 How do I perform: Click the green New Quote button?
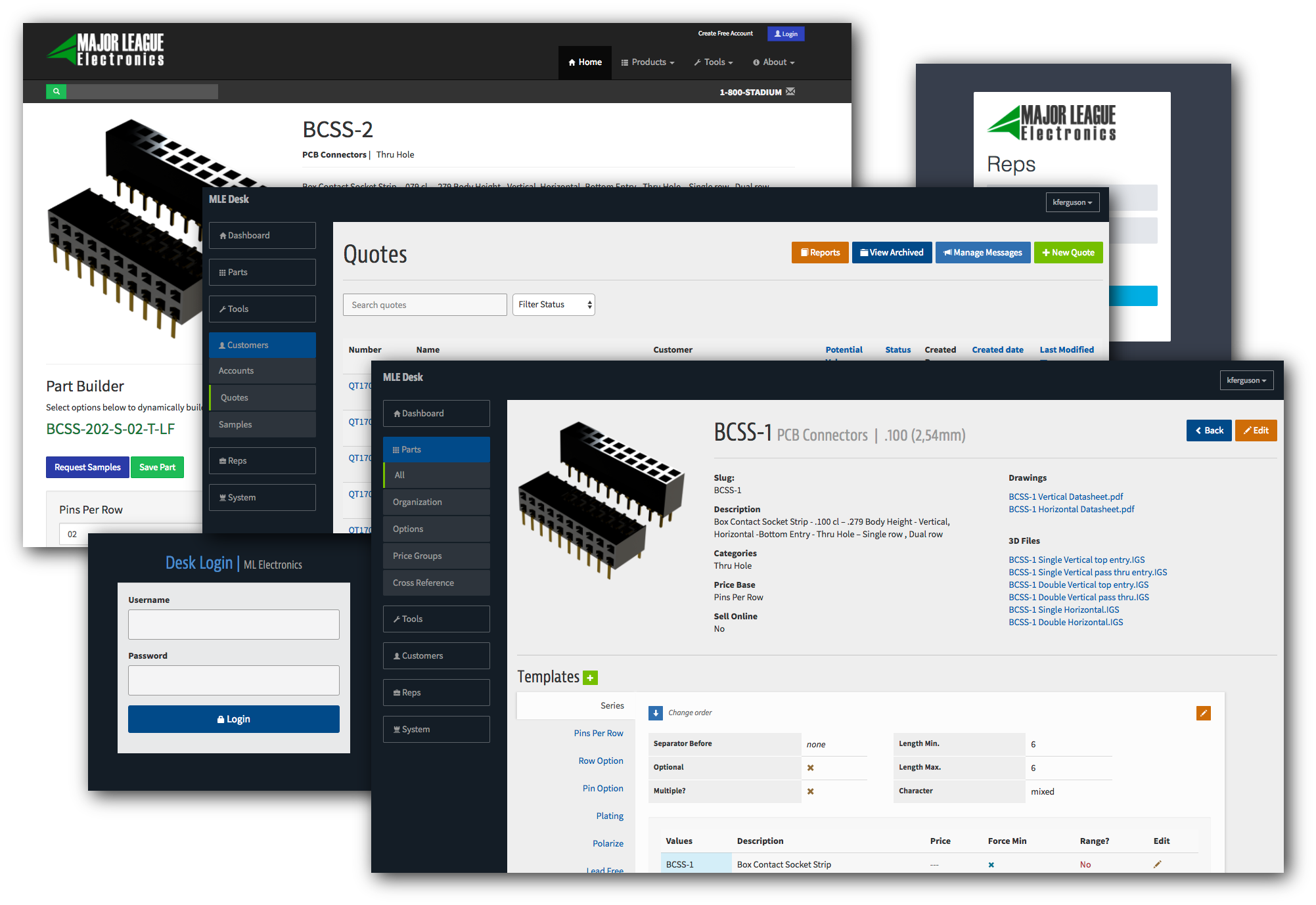(1068, 252)
